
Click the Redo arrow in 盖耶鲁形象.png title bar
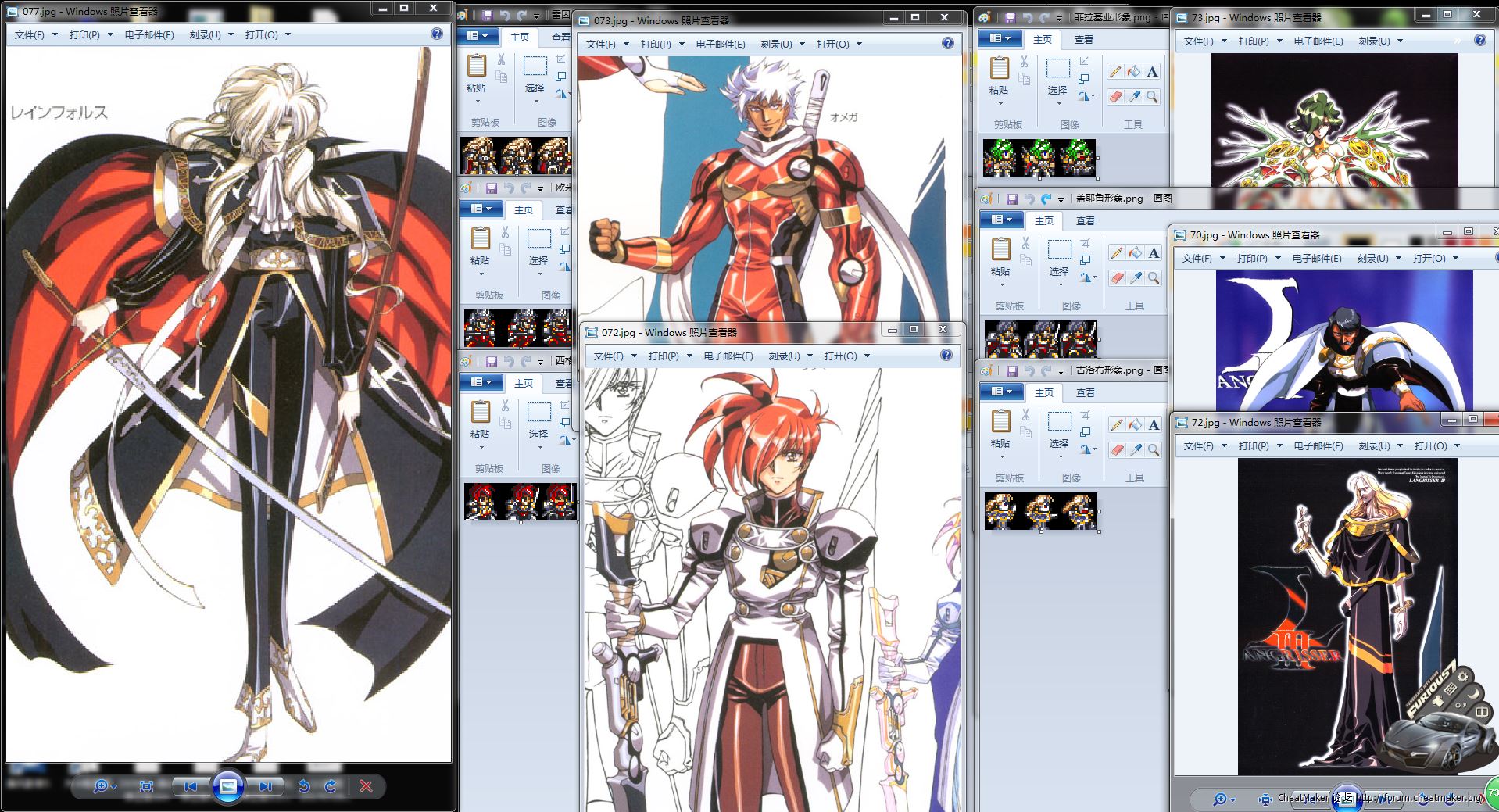[x=1046, y=199]
